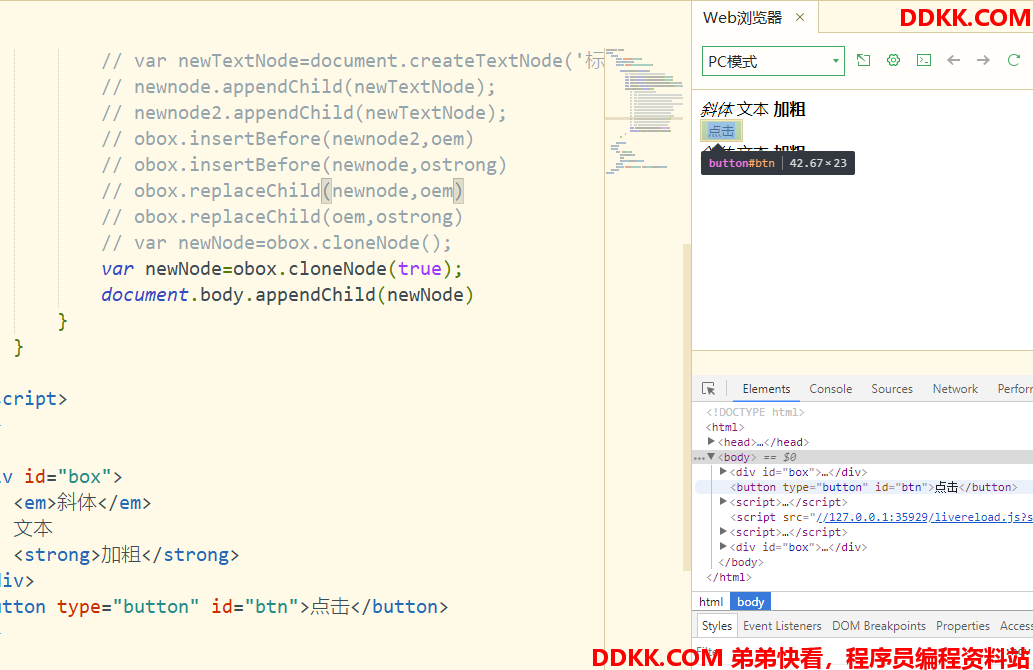Viewport: 1033px width, 670px height.
Task: Expand the div#box node directly above the closing body tag
Action: click(x=723, y=547)
